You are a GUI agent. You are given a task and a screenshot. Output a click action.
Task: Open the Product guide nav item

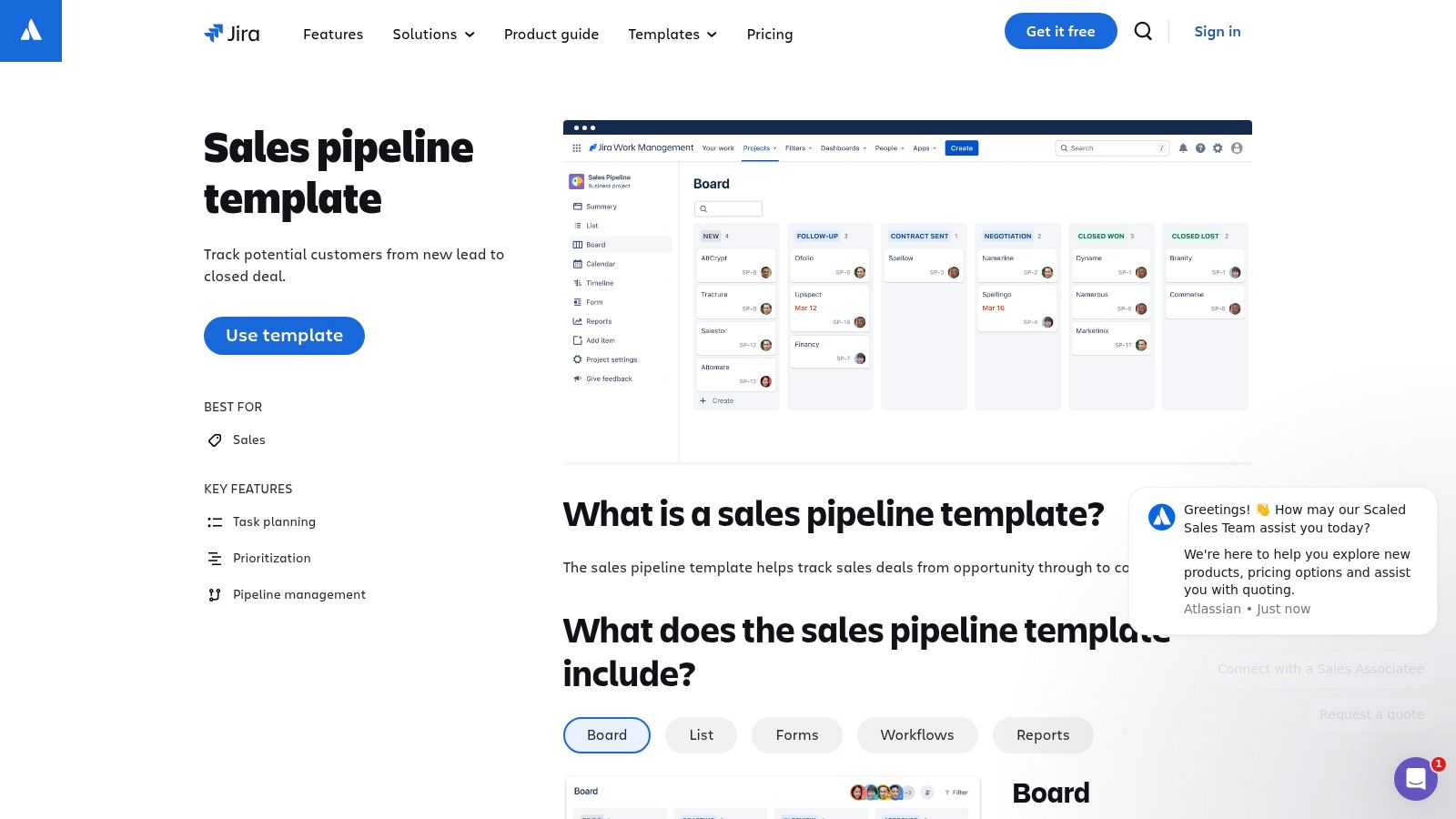coord(551,34)
